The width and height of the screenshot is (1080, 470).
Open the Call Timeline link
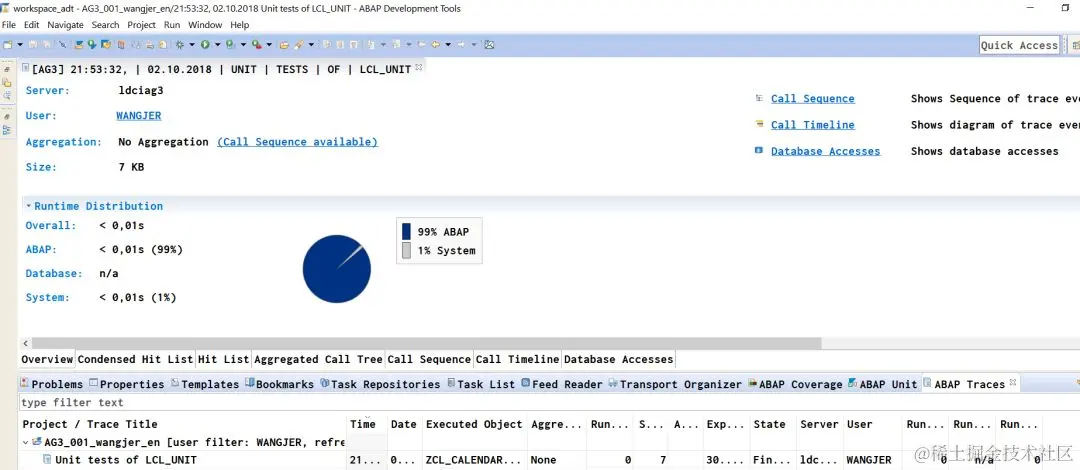(813, 125)
